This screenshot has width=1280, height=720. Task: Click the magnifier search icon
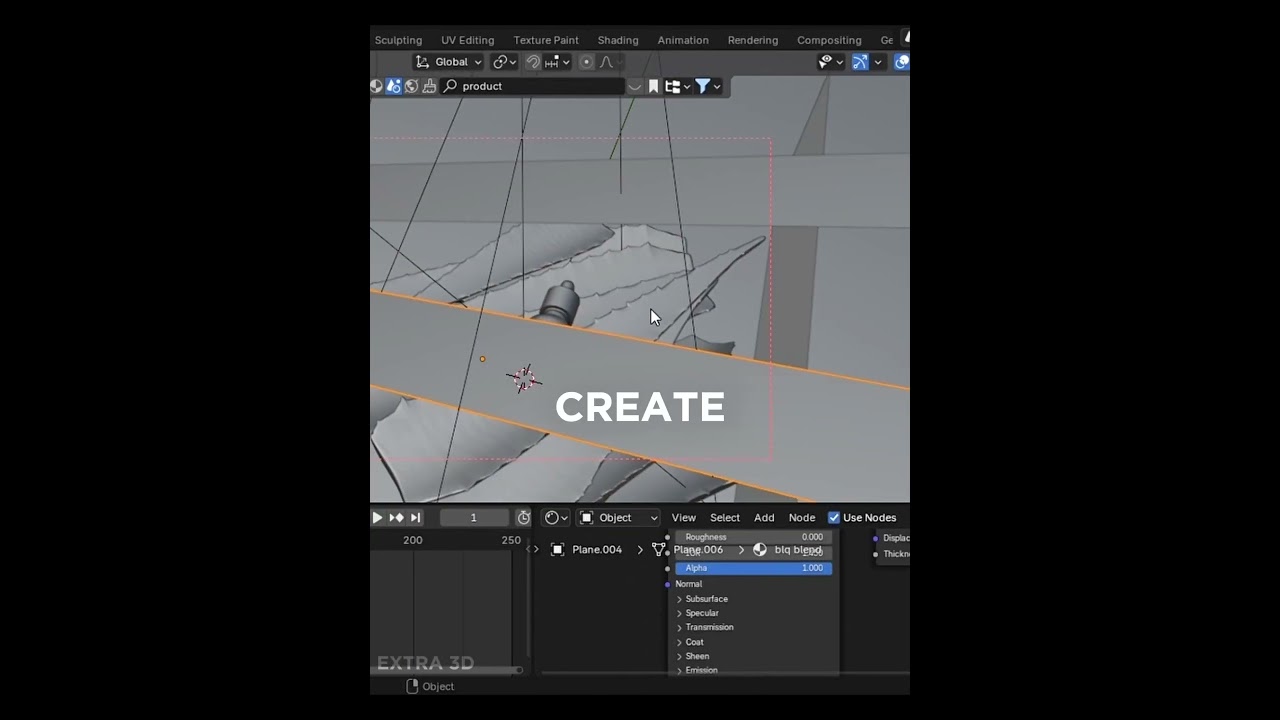[x=450, y=86]
